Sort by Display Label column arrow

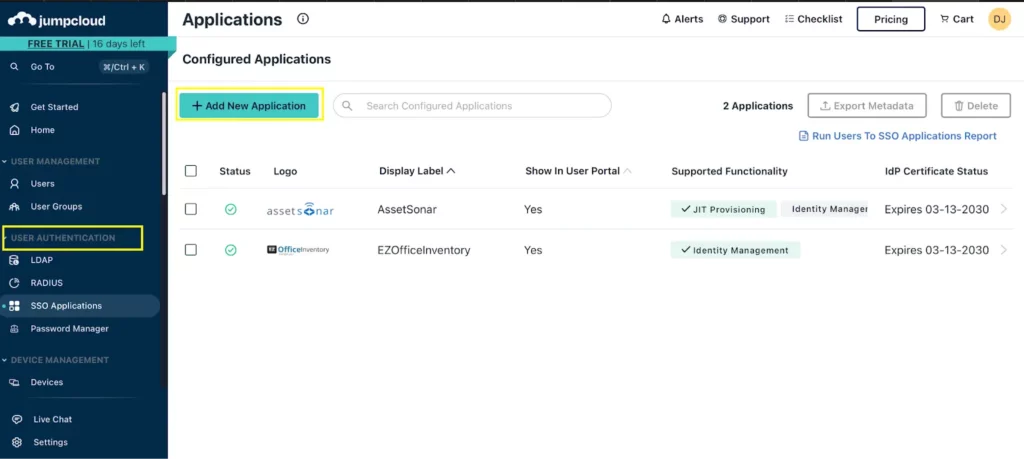coord(451,171)
